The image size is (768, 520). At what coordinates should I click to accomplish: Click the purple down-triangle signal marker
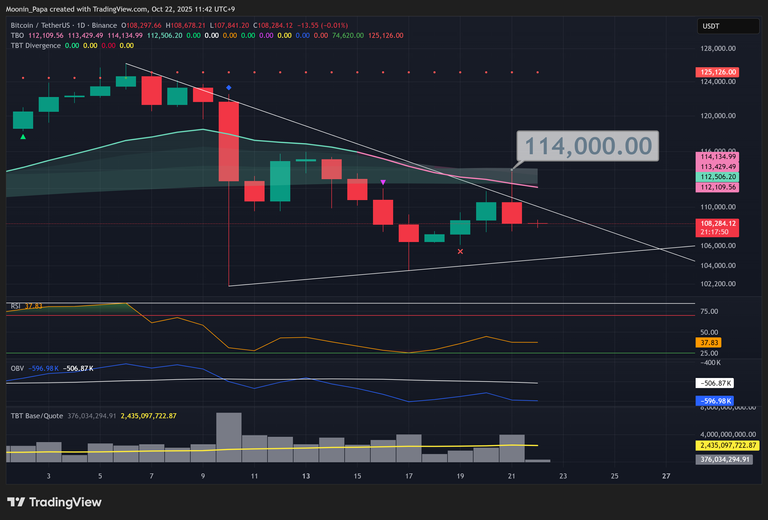tap(384, 182)
